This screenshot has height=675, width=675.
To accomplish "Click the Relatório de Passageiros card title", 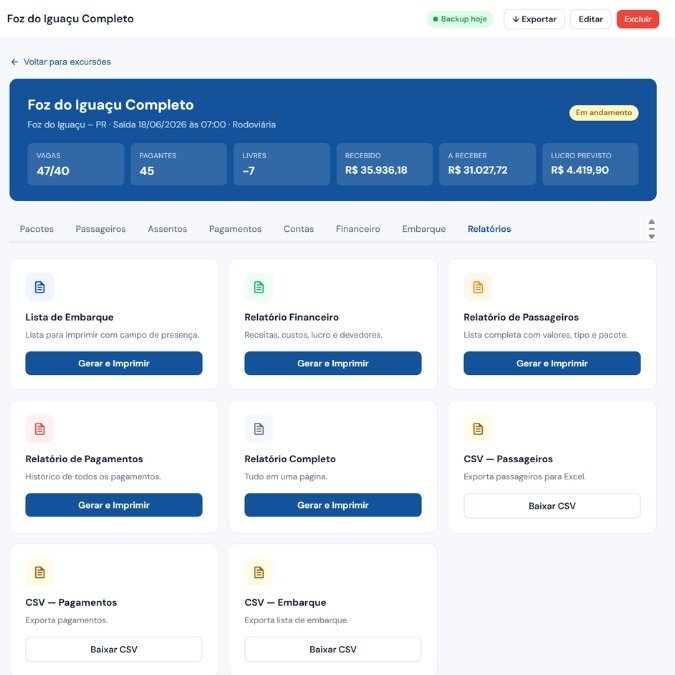I will (521, 317).
